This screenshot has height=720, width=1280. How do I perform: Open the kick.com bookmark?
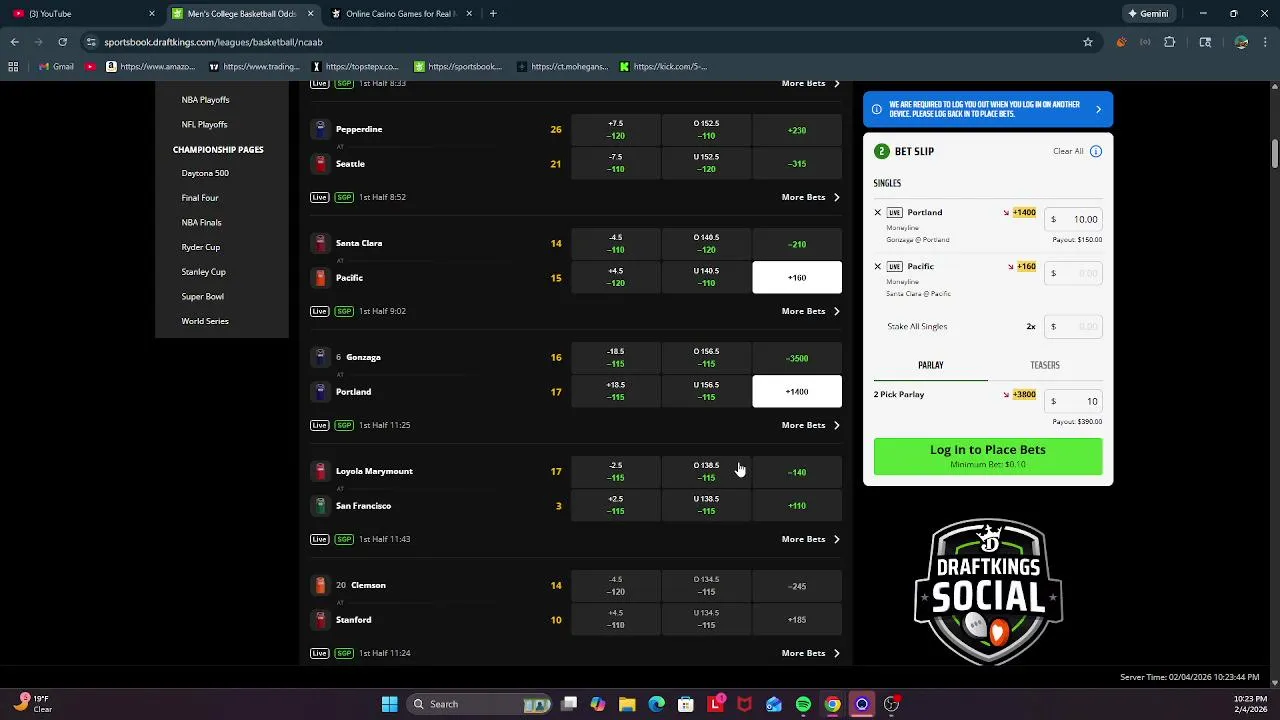pos(663,67)
